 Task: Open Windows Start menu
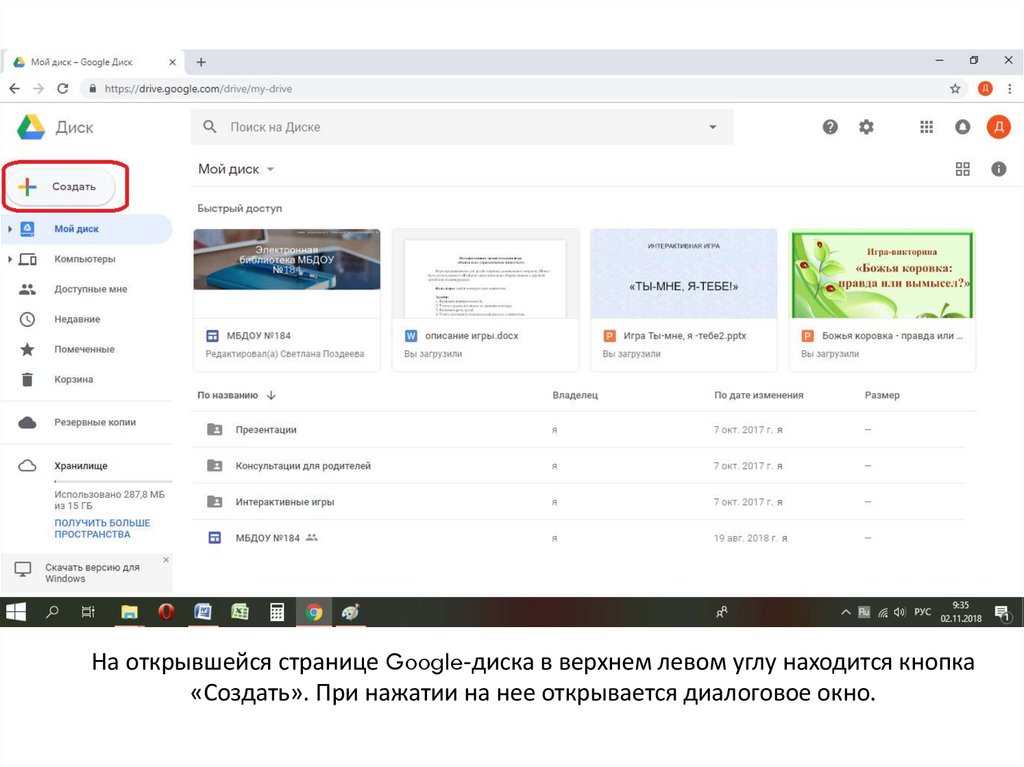tap(16, 612)
